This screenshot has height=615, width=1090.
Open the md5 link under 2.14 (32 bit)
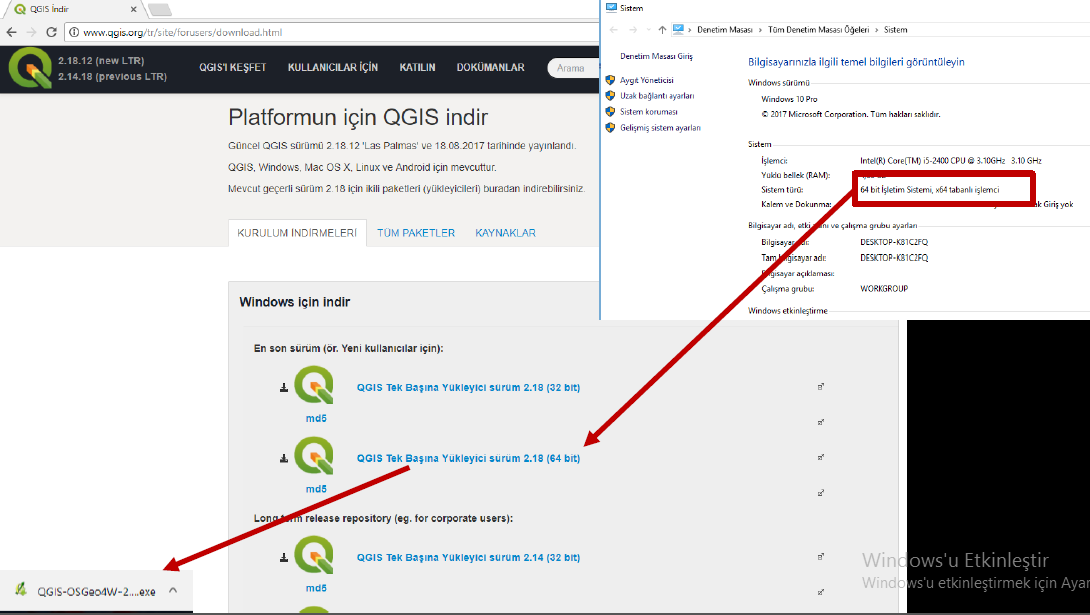coord(316,588)
